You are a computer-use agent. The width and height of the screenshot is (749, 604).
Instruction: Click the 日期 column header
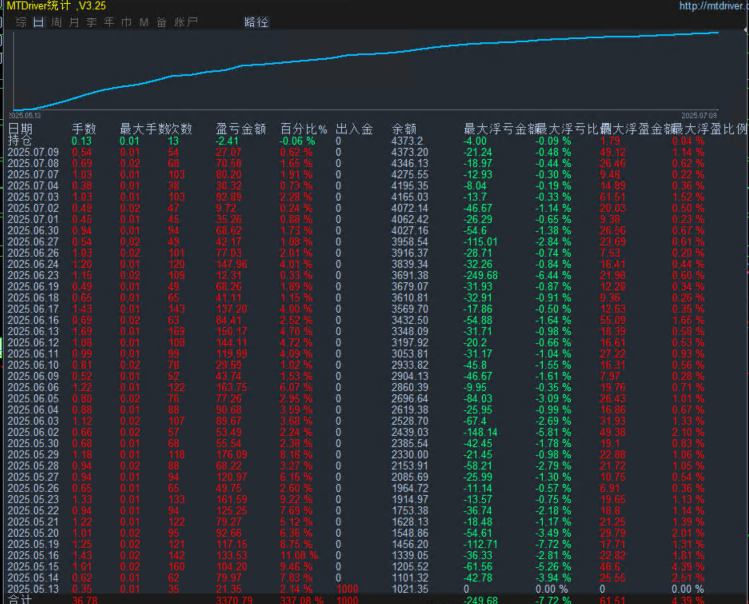[x=20, y=129]
